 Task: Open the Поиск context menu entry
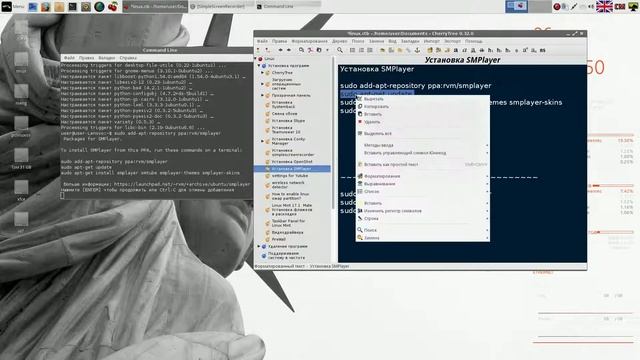point(422,230)
